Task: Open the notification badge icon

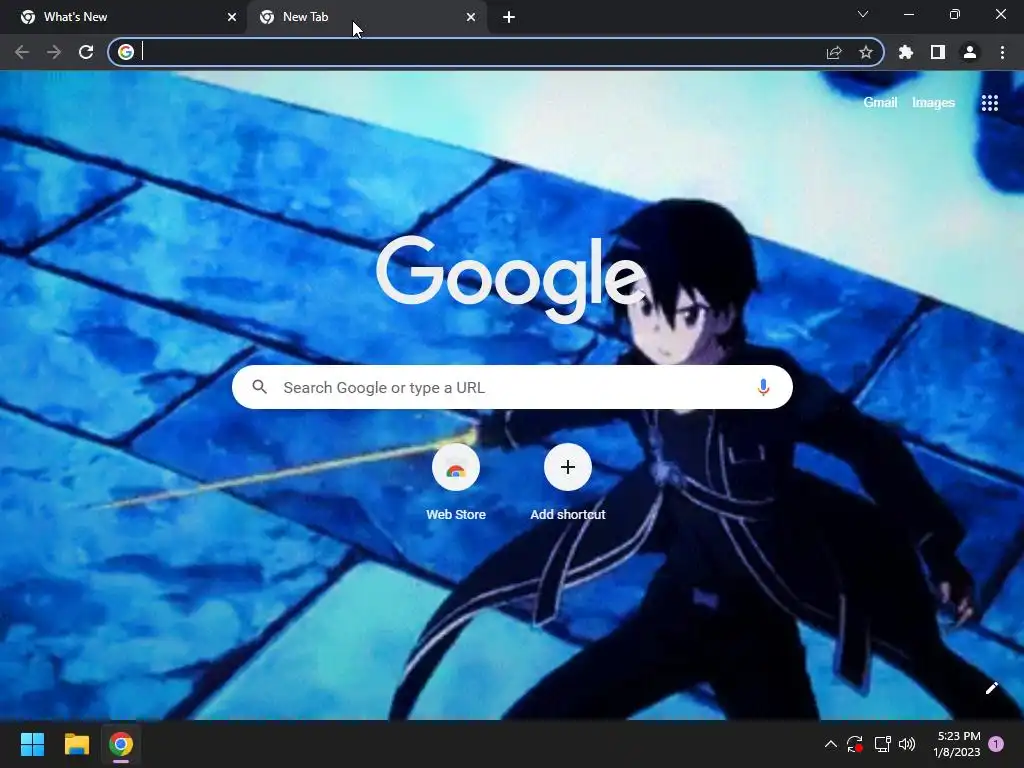Action: [x=996, y=744]
